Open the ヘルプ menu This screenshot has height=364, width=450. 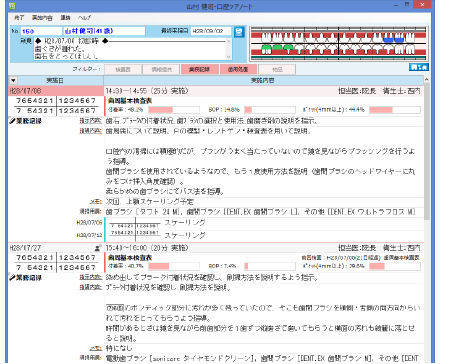84,18
